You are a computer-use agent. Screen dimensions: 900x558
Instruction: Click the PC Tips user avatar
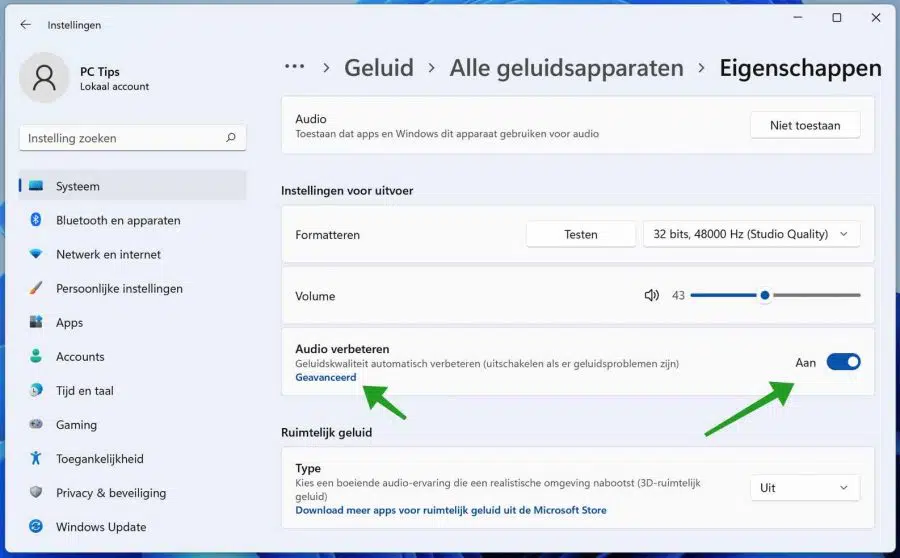(44, 78)
